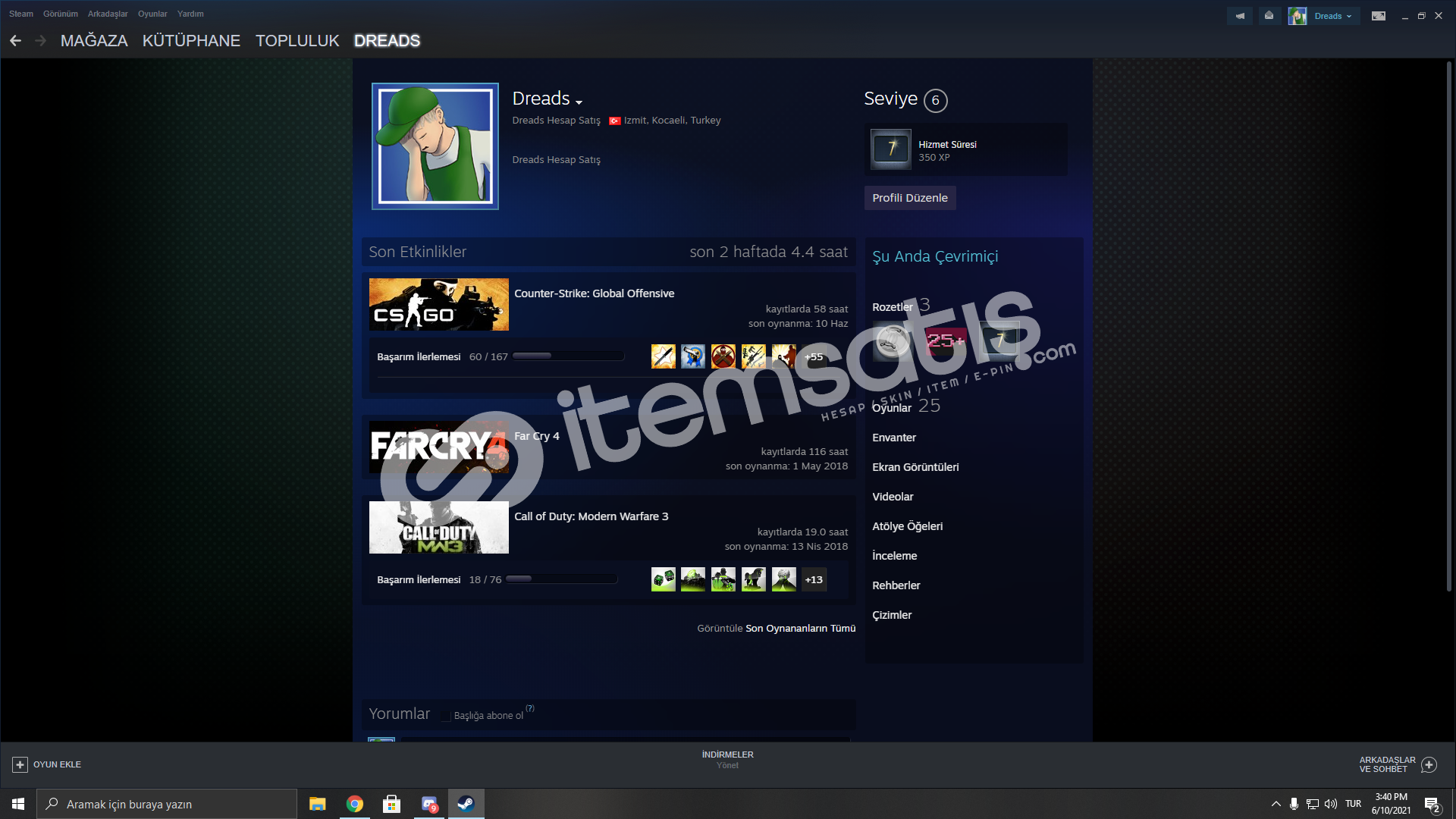This screenshot has width=1456, height=819.
Task: Open the Far Cry 4 game banner
Action: click(x=438, y=447)
